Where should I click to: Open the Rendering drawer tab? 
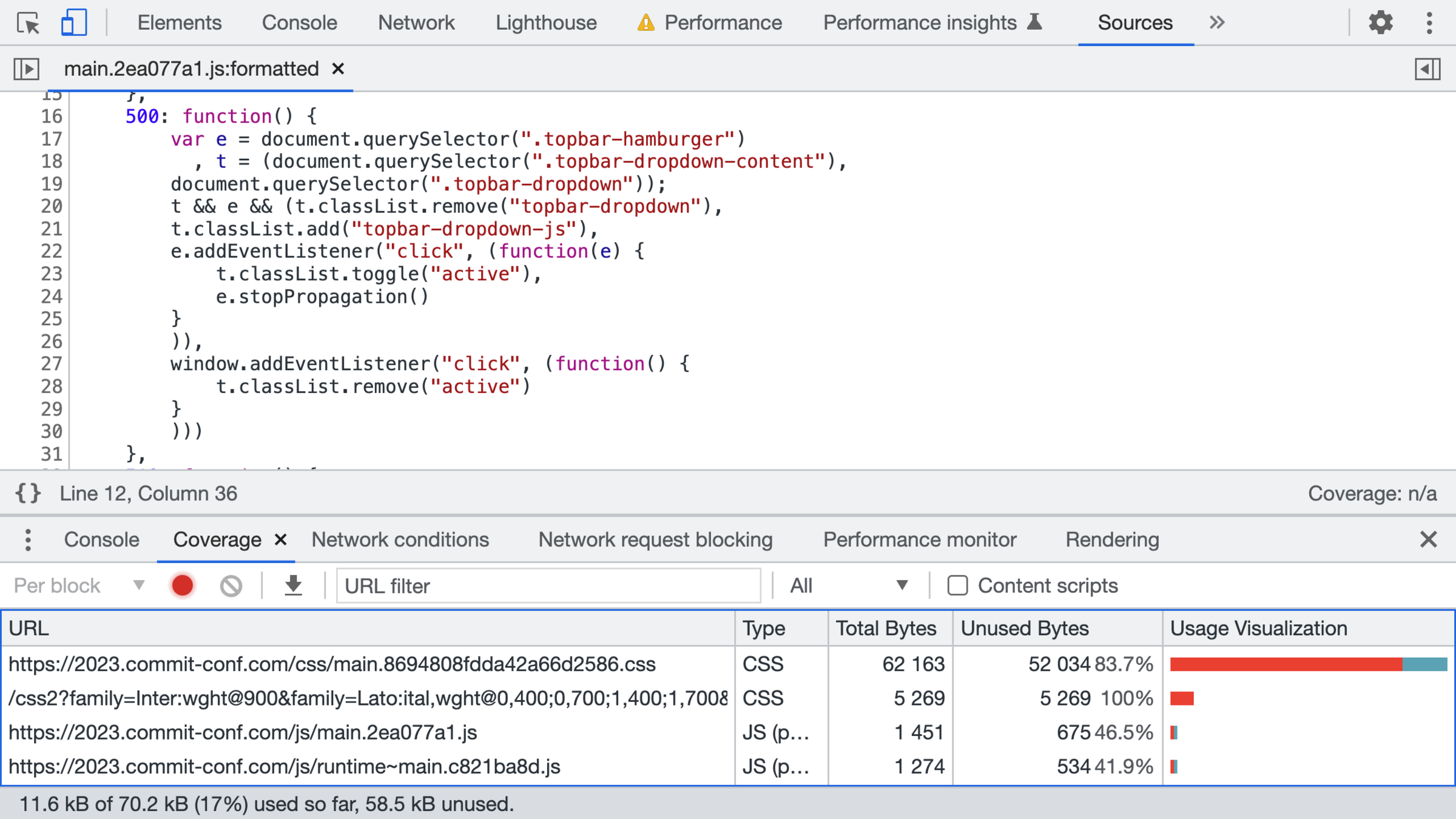click(1112, 539)
